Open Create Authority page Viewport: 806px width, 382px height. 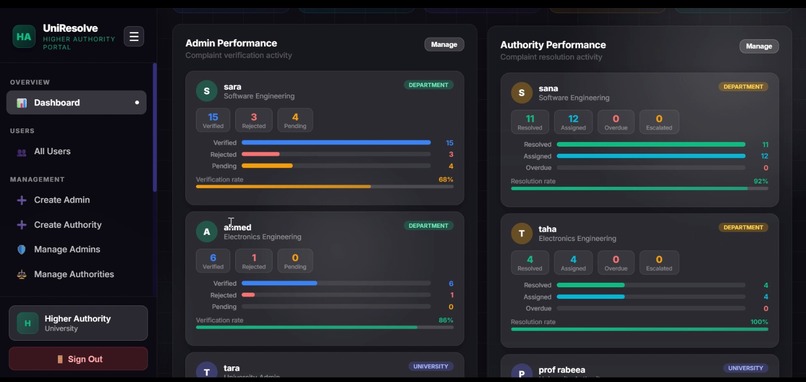76,225
